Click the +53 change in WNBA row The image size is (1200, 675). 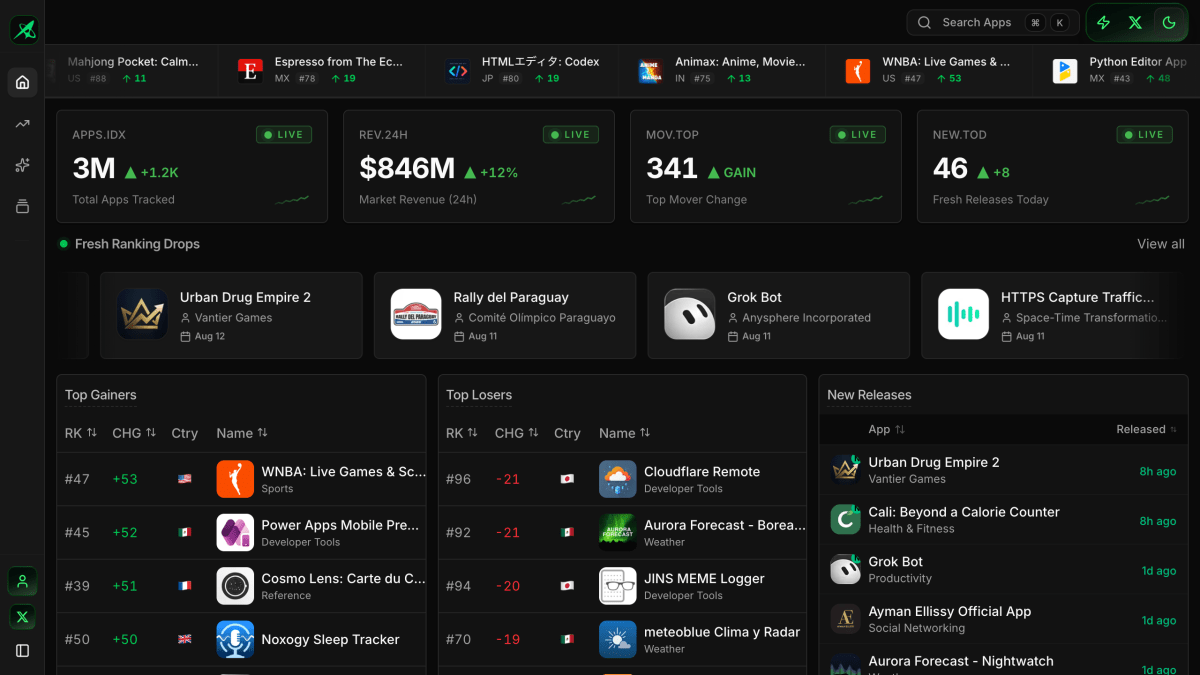125,479
